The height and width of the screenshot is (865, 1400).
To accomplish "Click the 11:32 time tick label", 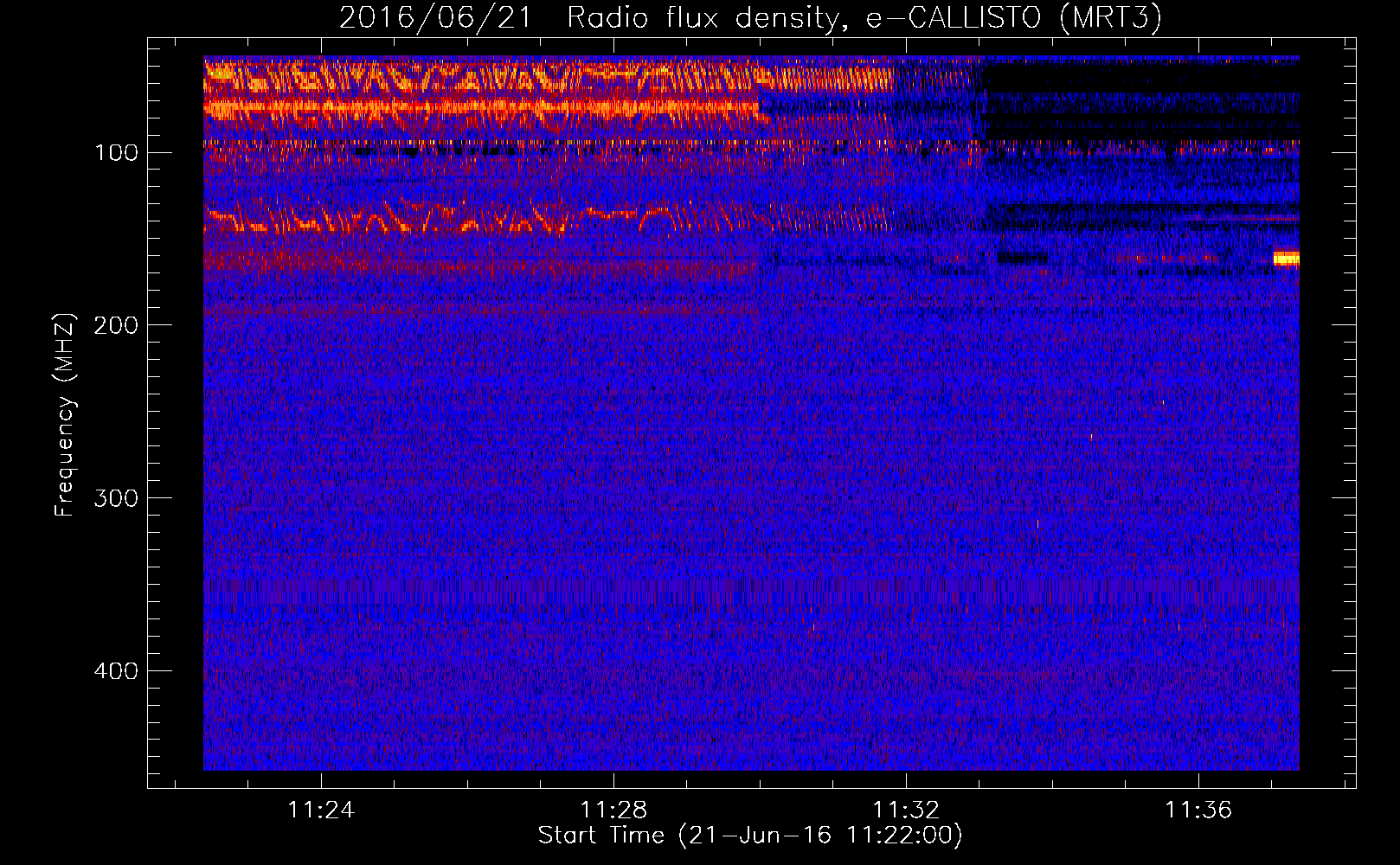I will [906, 811].
